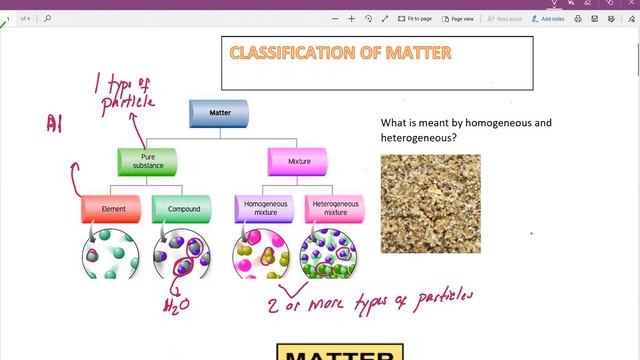640x360 pixels.
Task: Click the 'CLASSIFICATION OF MATTER' heading
Action: 340,53
